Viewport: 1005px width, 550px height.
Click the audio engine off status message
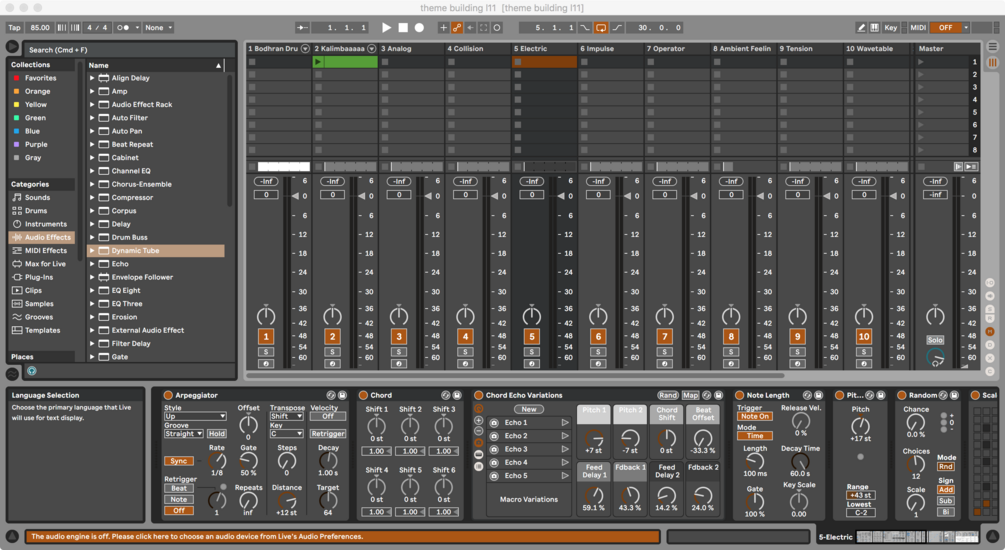pos(342,537)
